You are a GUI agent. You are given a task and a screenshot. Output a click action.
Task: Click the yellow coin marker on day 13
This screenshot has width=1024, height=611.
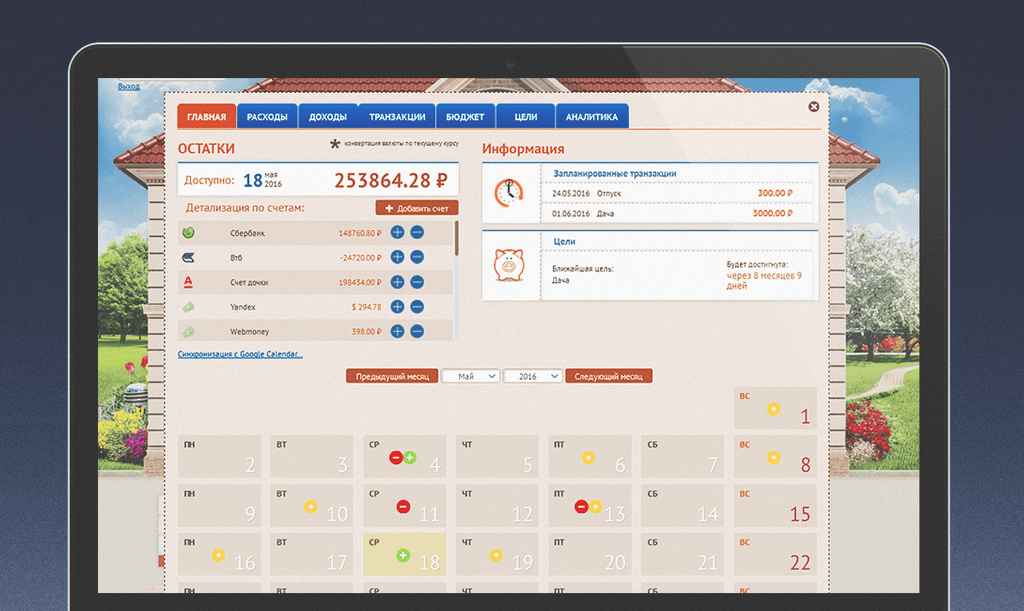point(596,507)
